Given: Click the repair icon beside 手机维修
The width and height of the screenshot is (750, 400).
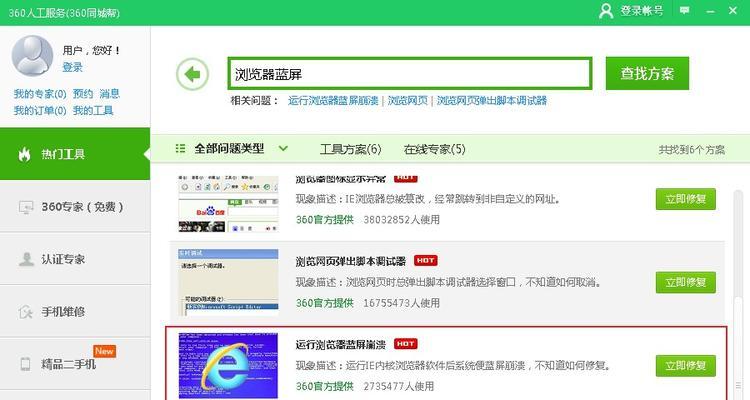Looking at the screenshot, I should coord(25,312).
